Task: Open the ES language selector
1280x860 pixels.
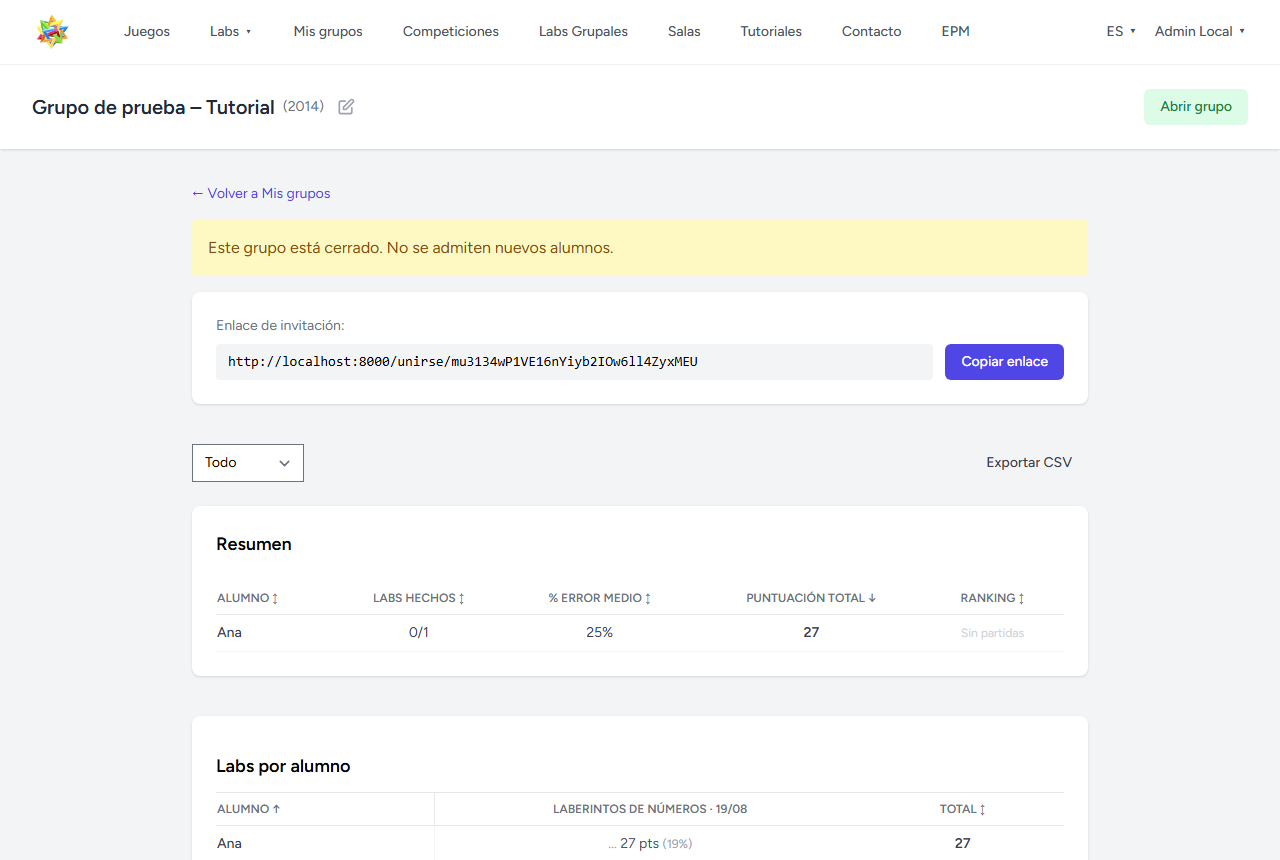Action: (1121, 32)
